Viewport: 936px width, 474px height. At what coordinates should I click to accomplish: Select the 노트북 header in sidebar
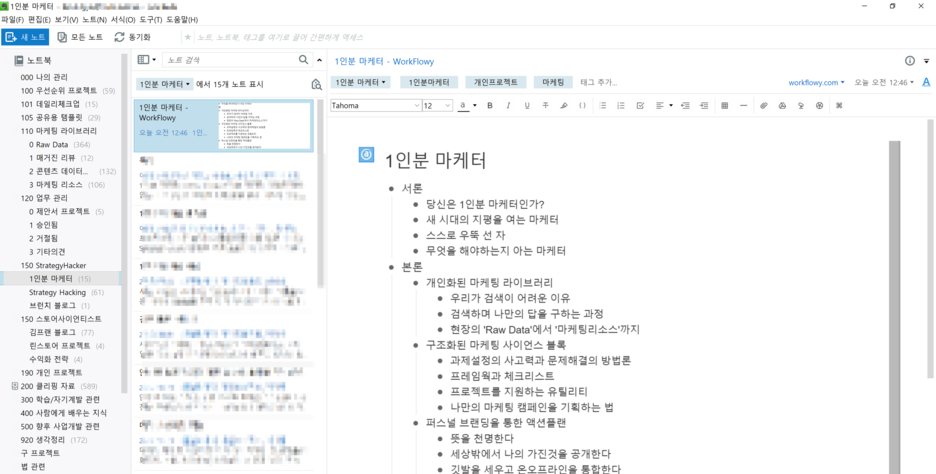click(33, 60)
